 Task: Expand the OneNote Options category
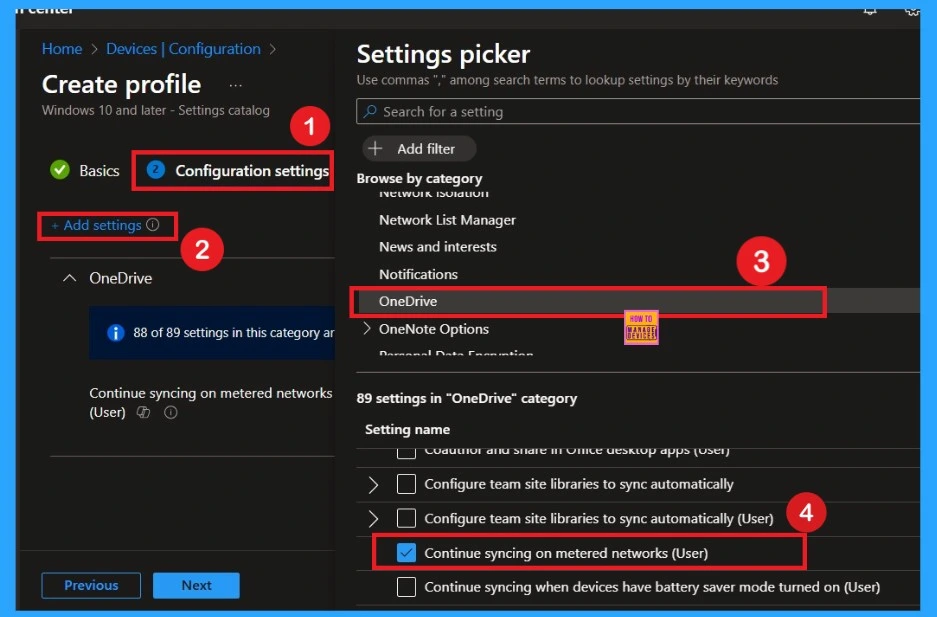click(366, 329)
